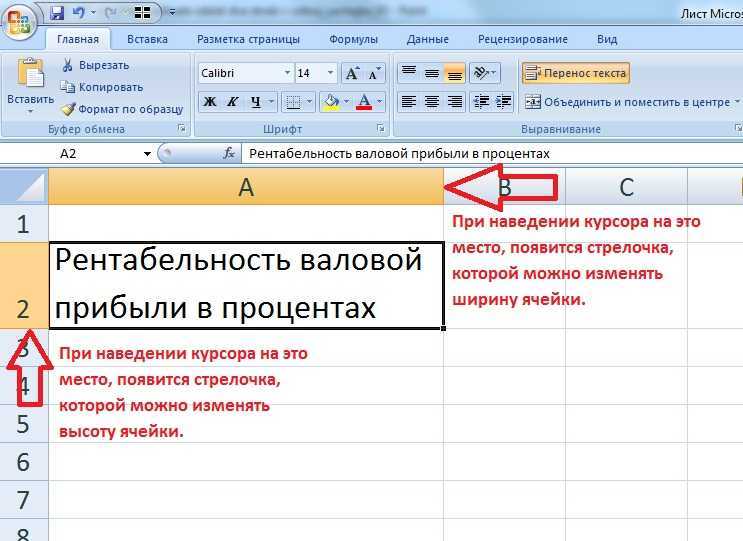Customize the quick access toolbar dropdown
The image size is (743, 541).
(x=172, y=13)
